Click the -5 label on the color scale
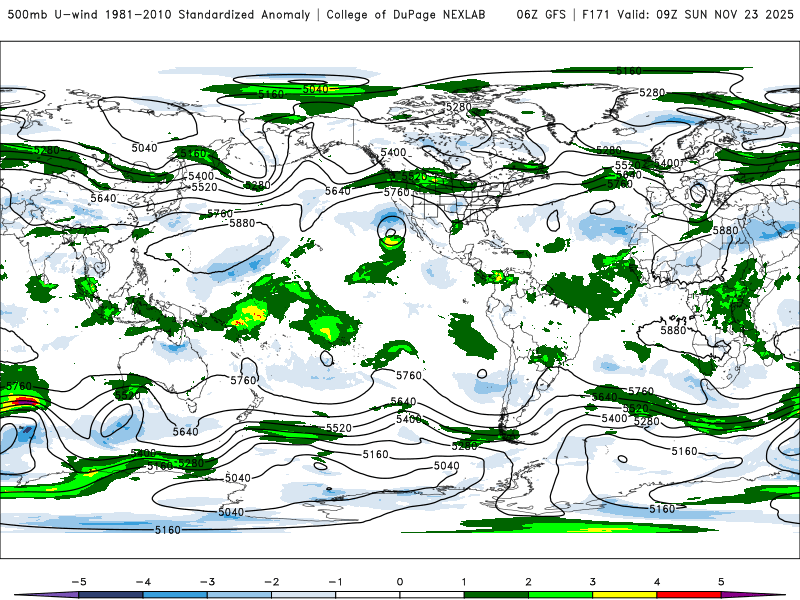800x600 pixels. point(79,582)
